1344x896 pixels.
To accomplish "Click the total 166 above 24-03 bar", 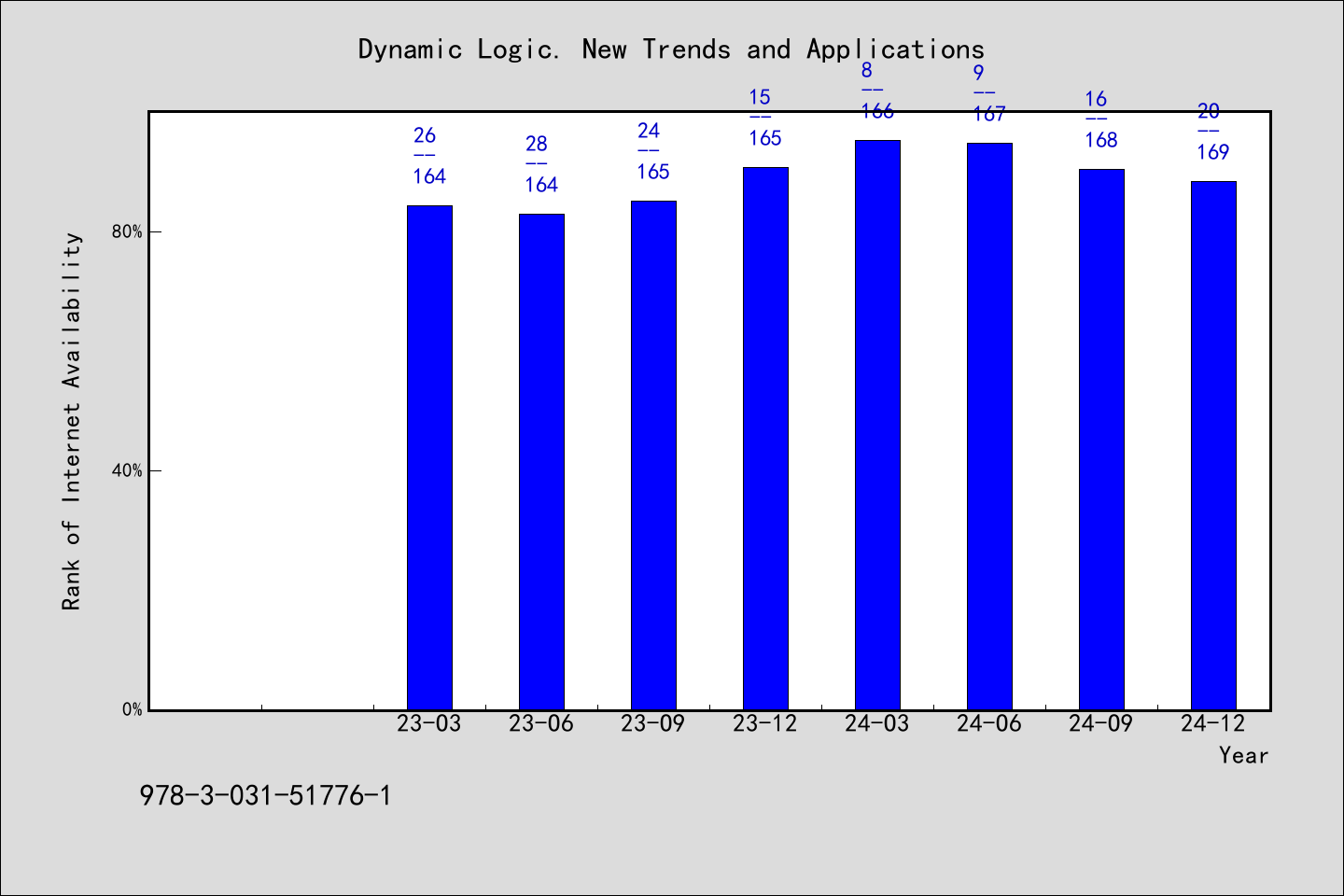I will point(877,111).
